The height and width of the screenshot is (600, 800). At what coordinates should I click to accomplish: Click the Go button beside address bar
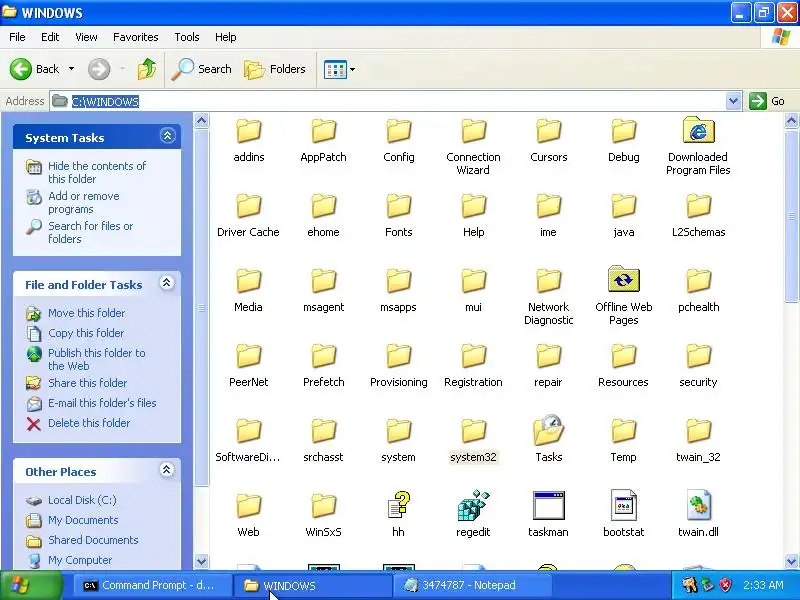coord(767,101)
